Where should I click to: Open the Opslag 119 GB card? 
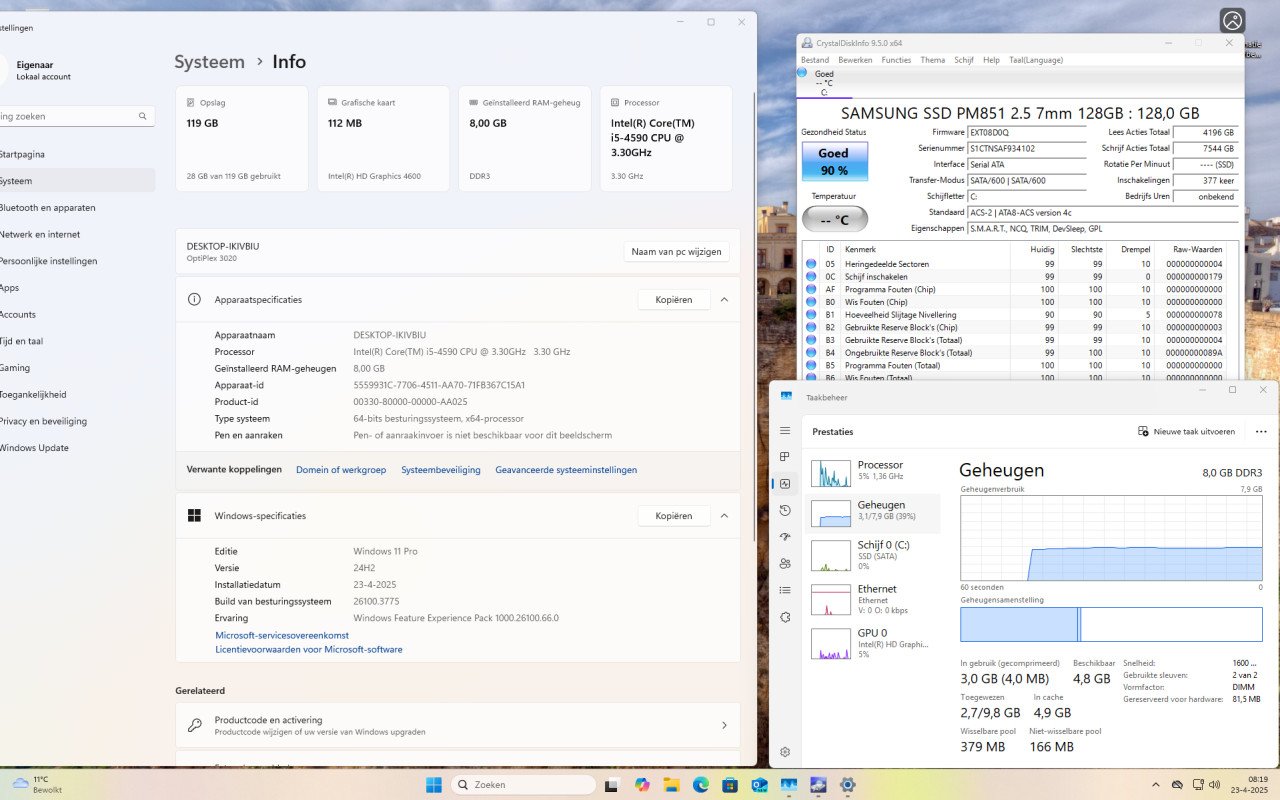point(242,139)
